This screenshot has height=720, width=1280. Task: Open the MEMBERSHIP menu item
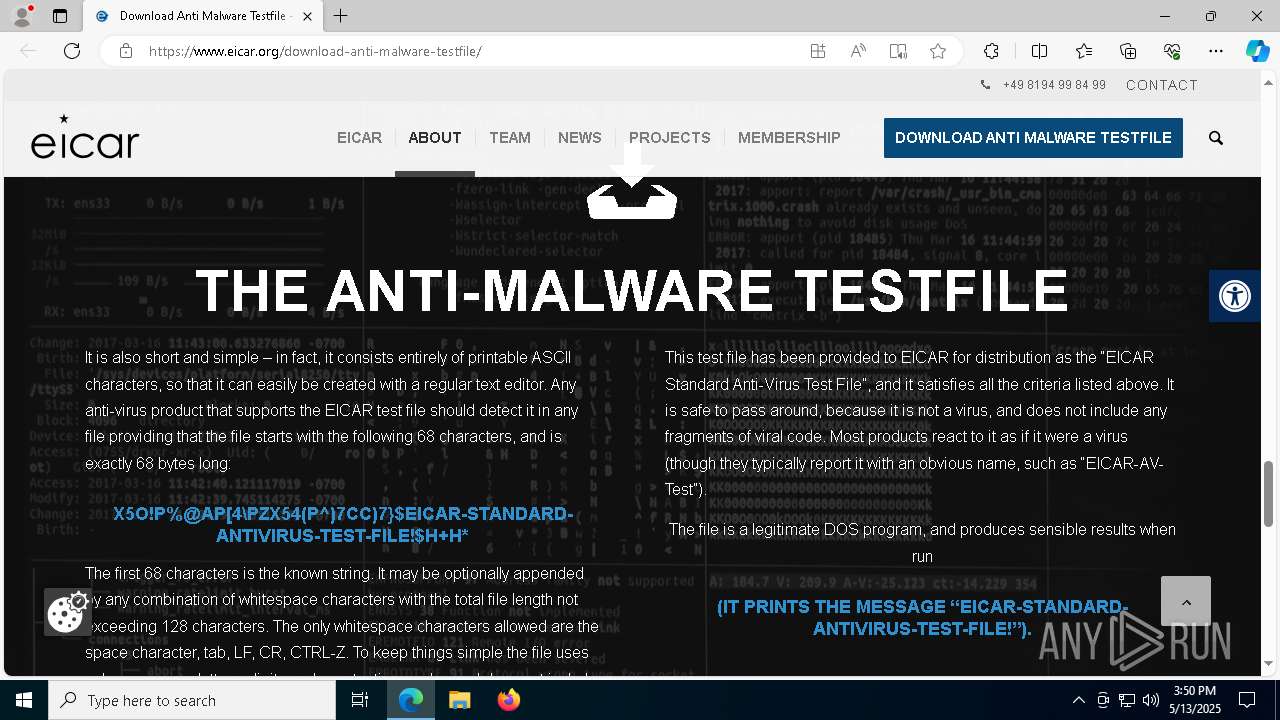(789, 138)
